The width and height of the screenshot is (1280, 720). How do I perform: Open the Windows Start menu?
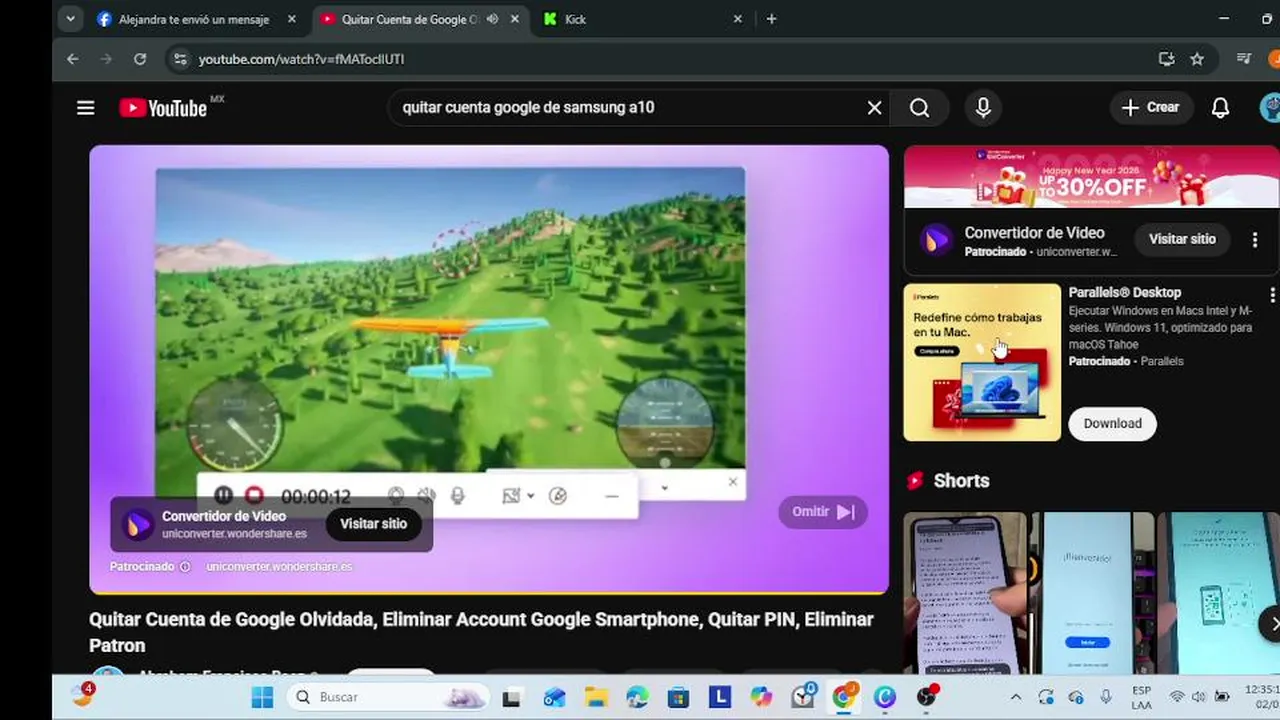(262, 697)
